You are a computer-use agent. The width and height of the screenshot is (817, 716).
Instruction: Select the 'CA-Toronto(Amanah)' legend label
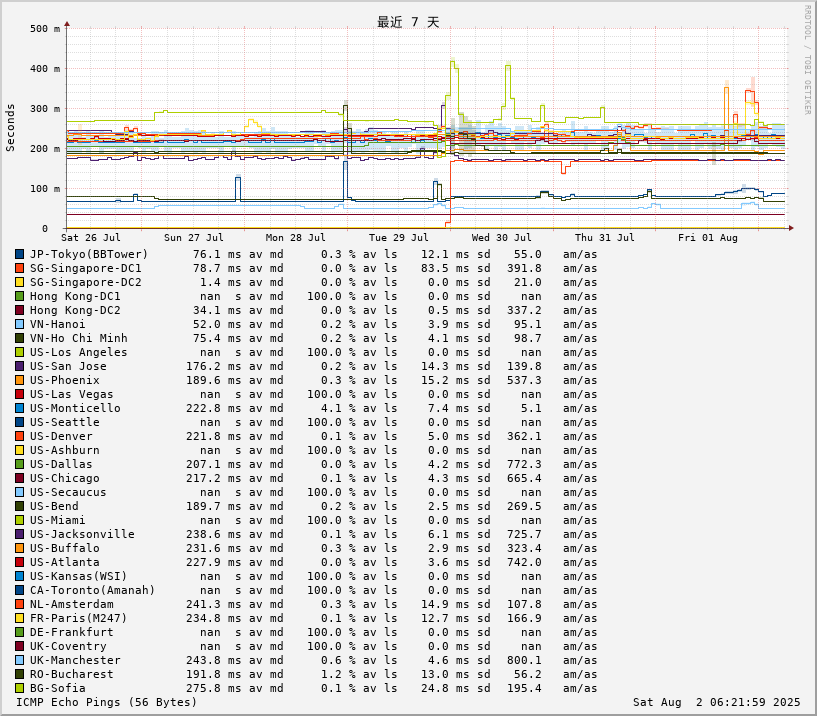93,590
